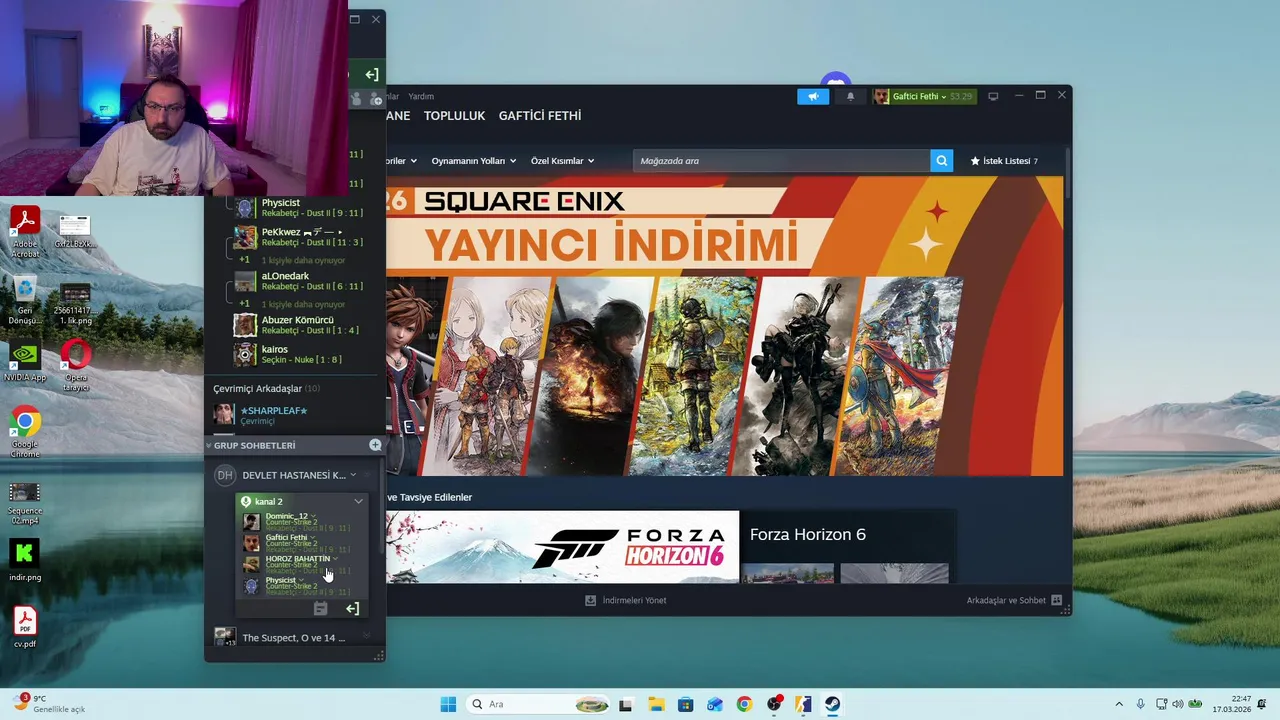The width and height of the screenshot is (1280, 720).
Task: Open Adobe Acrobat desktop shortcut
Action: pyautogui.click(x=25, y=232)
